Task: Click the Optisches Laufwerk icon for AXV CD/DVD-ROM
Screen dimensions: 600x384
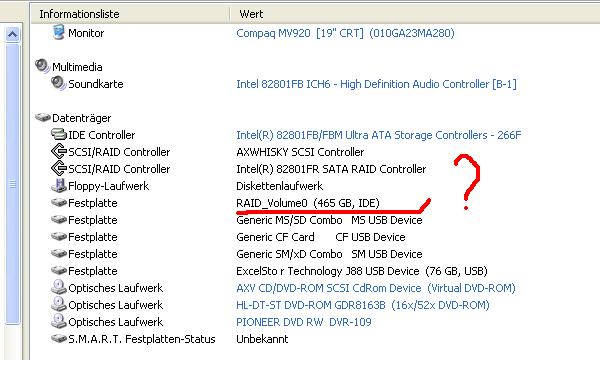Action: pos(59,287)
